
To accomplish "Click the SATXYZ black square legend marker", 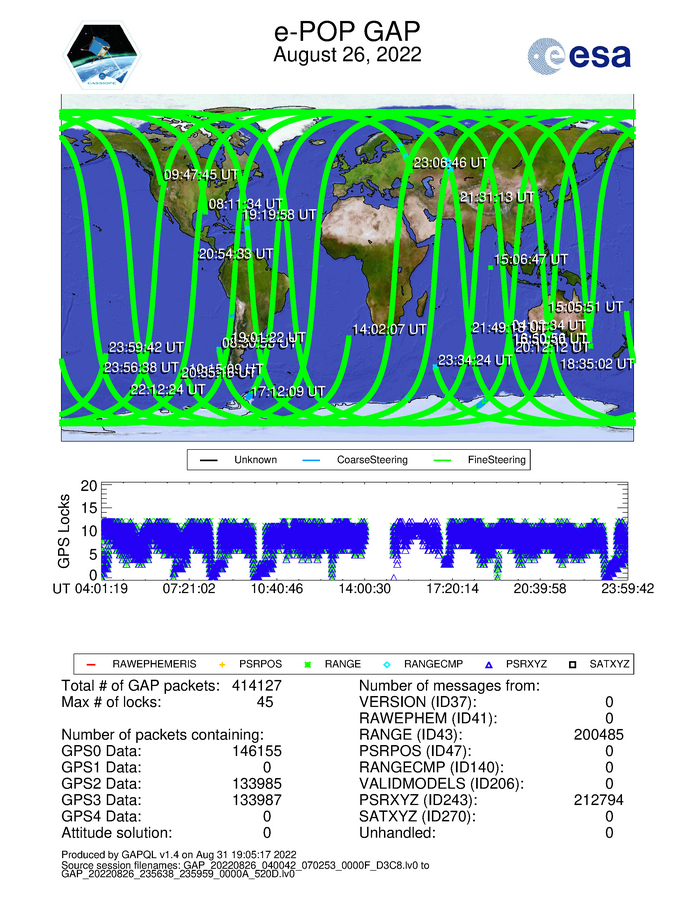I will 574,664.
